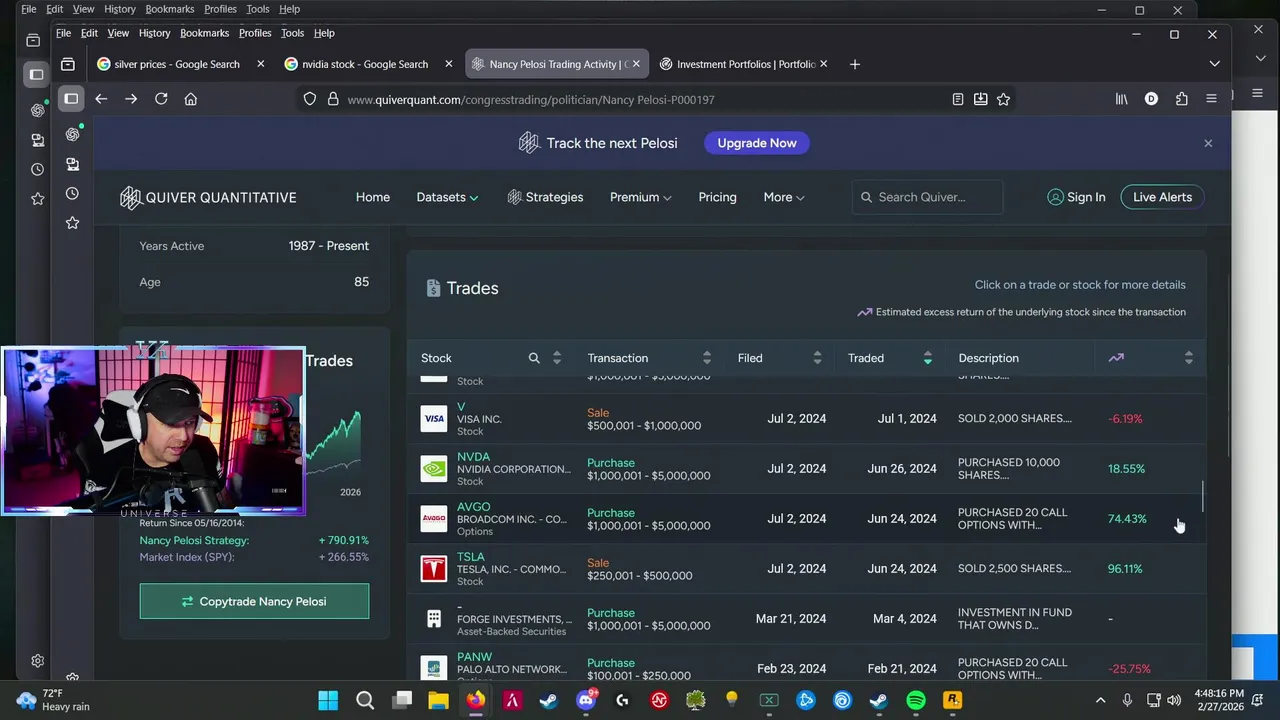Image resolution: width=1280 pixels, height=720 pixels.
Task: Open File Explorer from the taskbar
Action: tap(438, 701)
